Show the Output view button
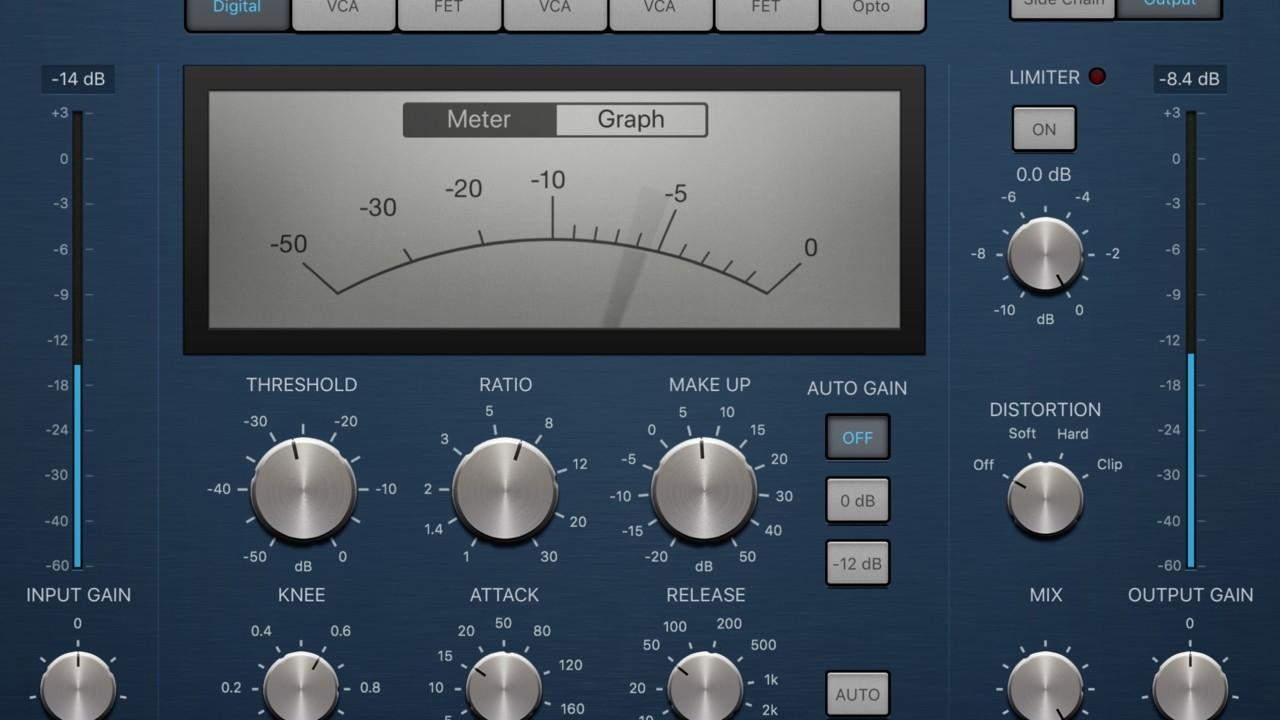The image size is (1280, 720). (x=1169, y=8)
